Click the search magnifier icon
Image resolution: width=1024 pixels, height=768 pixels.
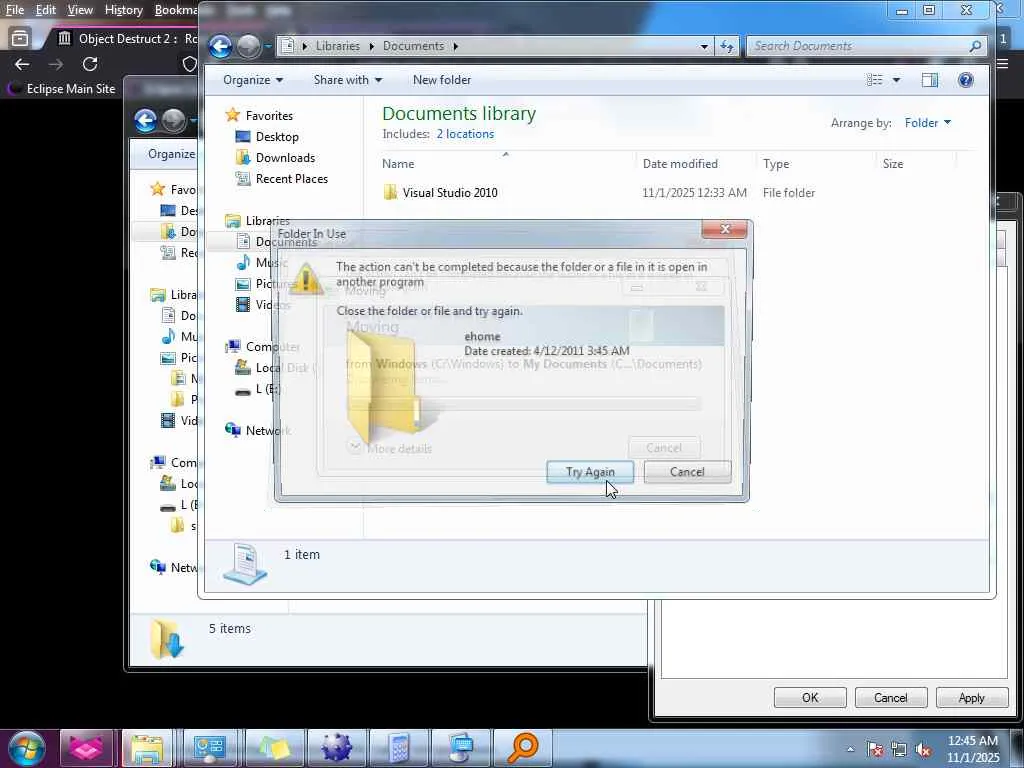click(x=975, y=46)
